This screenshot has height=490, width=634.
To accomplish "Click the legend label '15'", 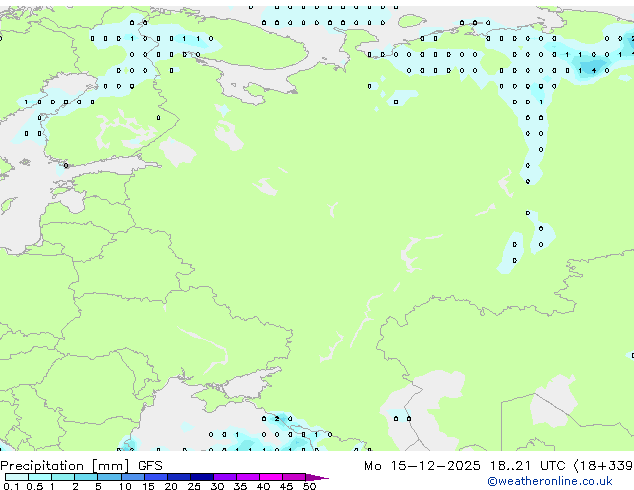I will tap(148, 486).
